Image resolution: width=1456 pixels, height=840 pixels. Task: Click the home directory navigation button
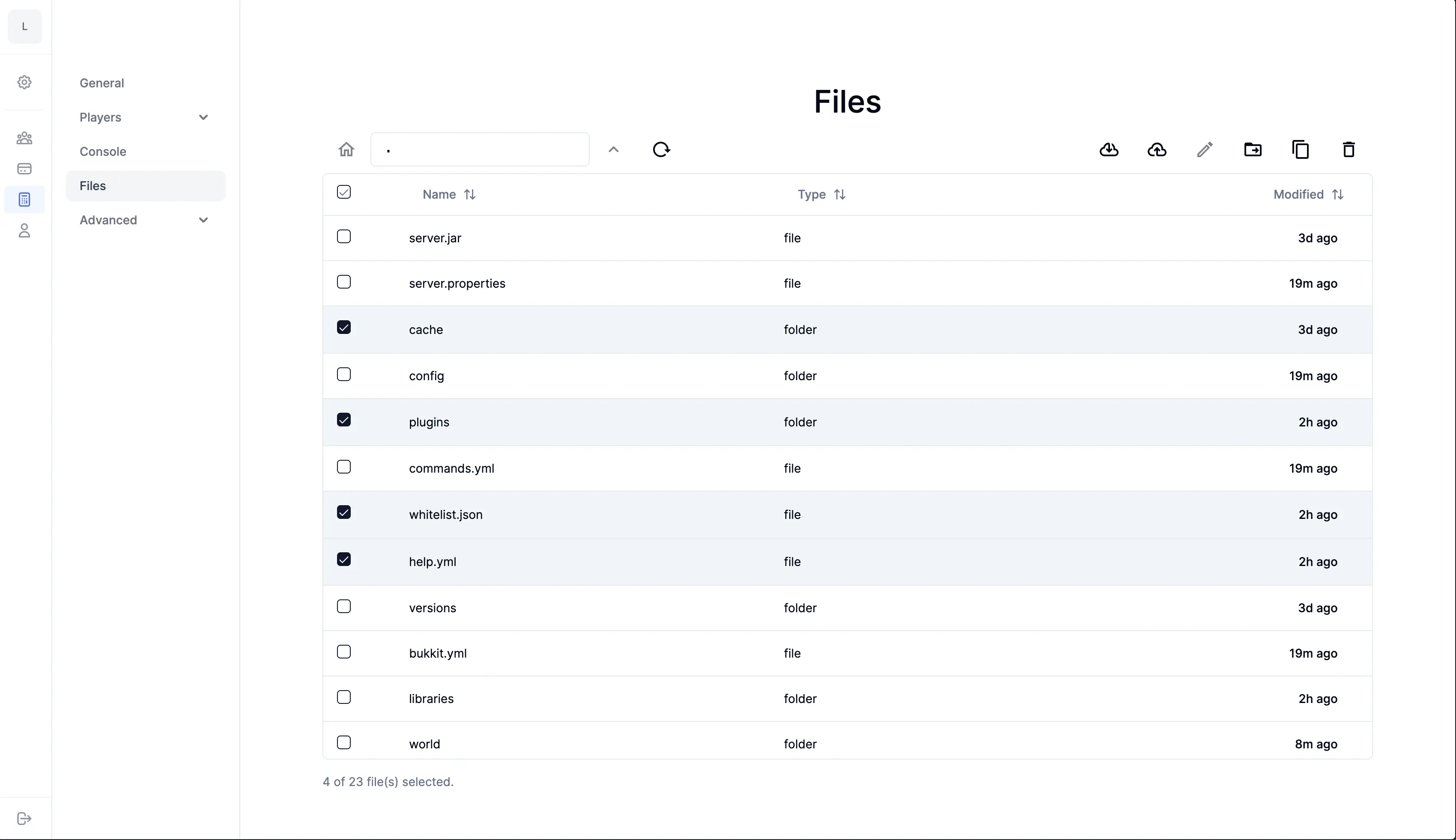(x=346, y=149)
